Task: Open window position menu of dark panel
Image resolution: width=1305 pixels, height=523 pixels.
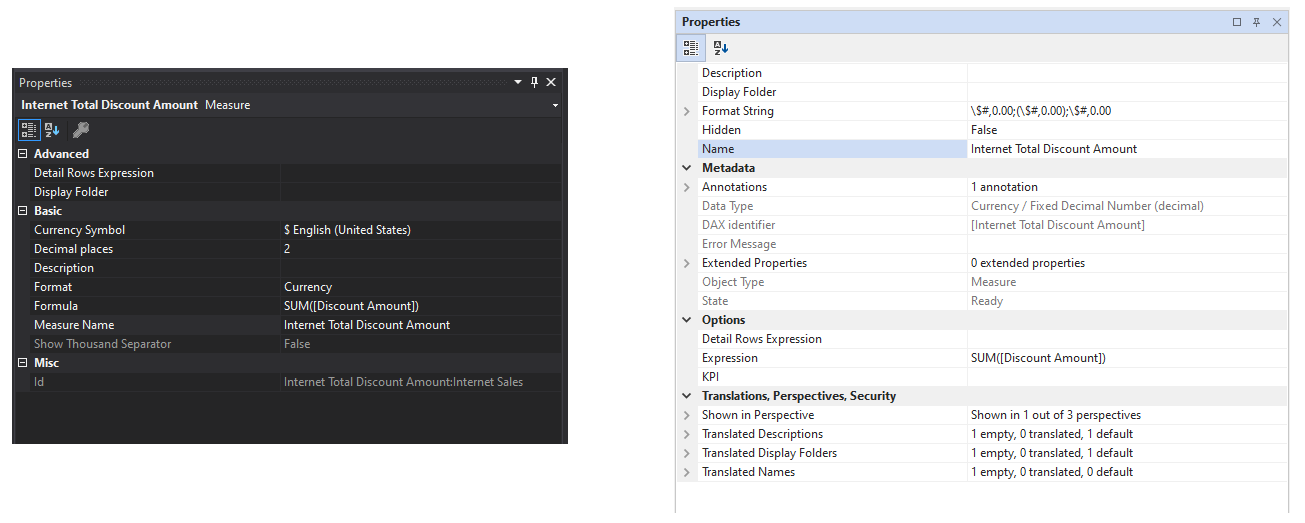Action: coord(518,82)
